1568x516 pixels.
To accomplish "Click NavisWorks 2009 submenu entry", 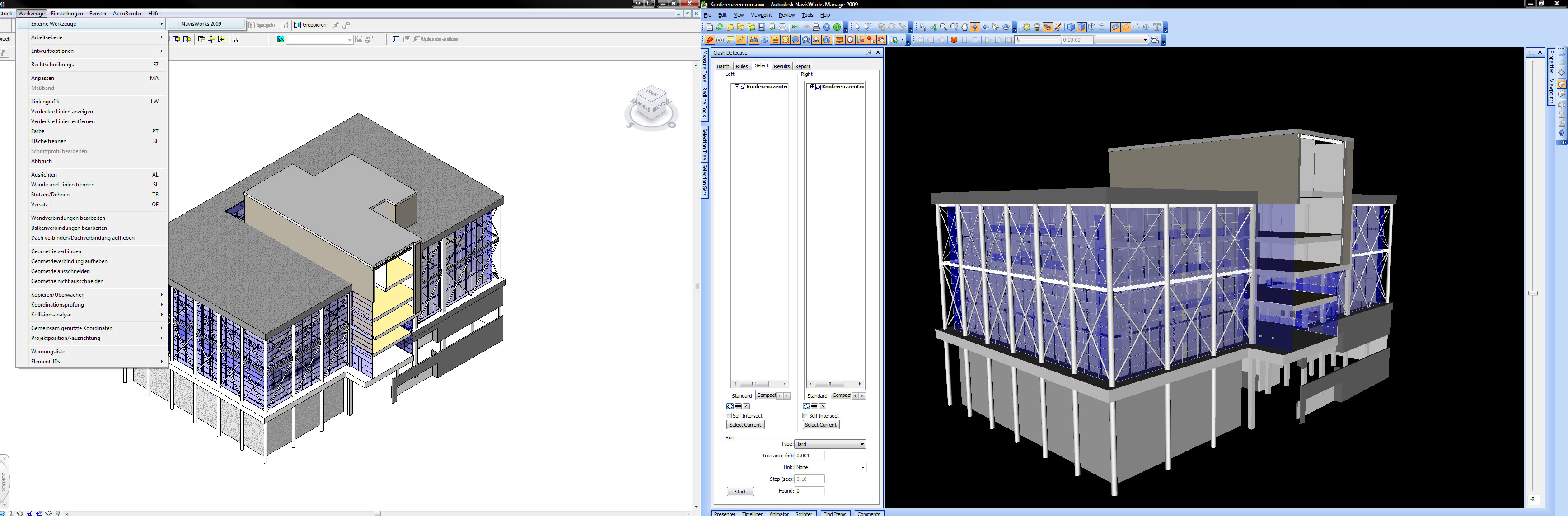I will pos(205,24).
